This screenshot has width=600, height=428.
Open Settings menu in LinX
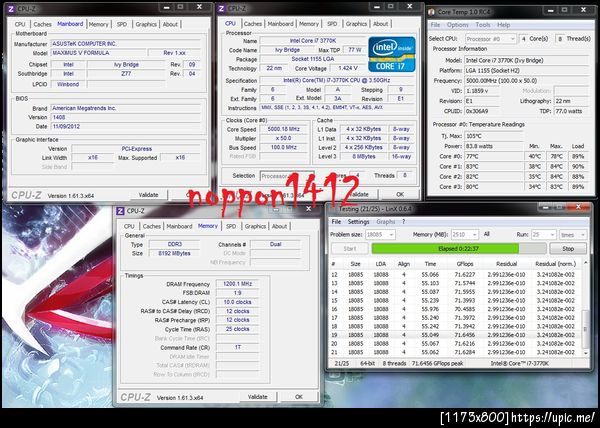click(x=358, y=222)
